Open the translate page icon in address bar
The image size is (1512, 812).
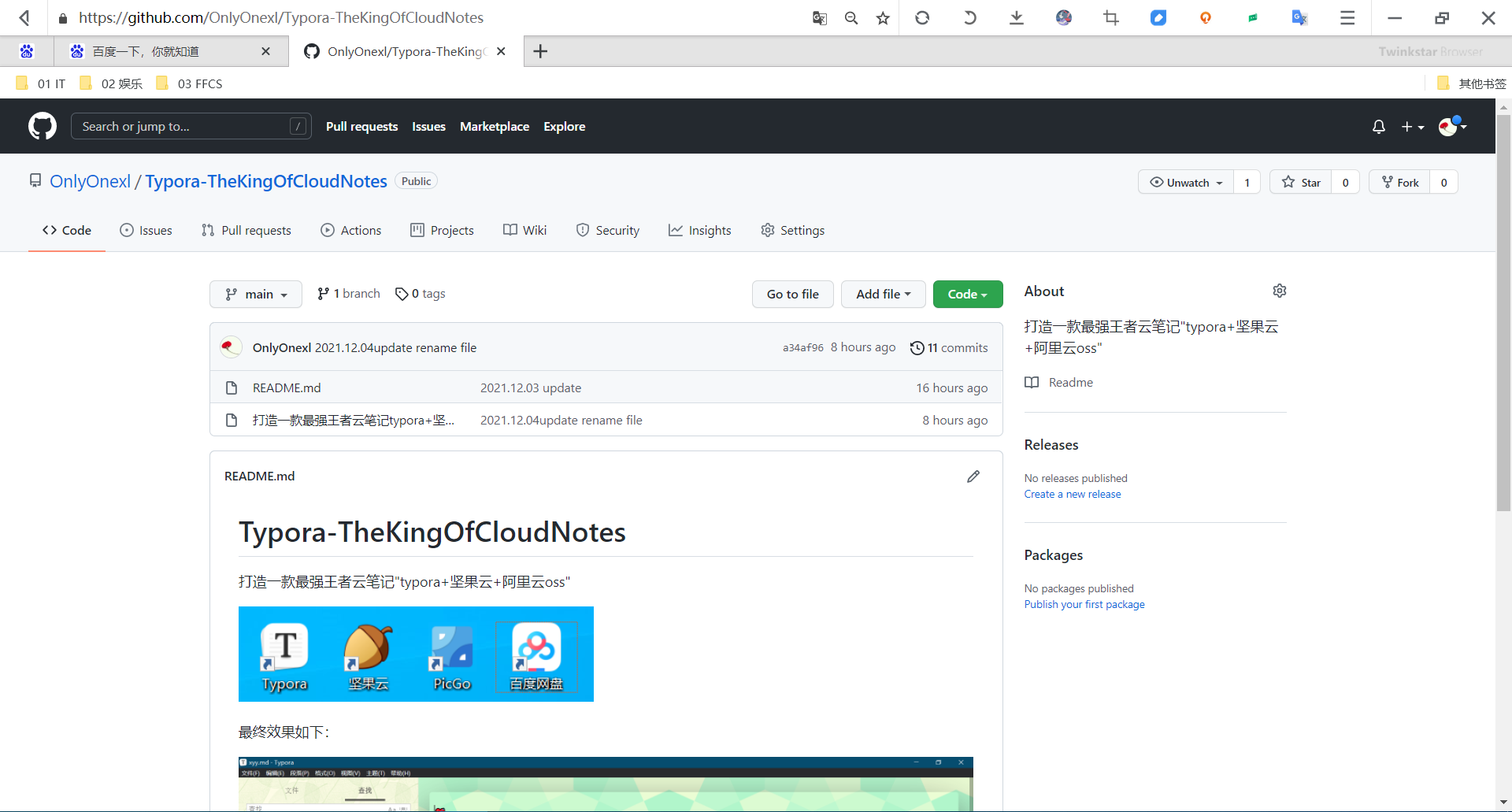pos(820,17)
